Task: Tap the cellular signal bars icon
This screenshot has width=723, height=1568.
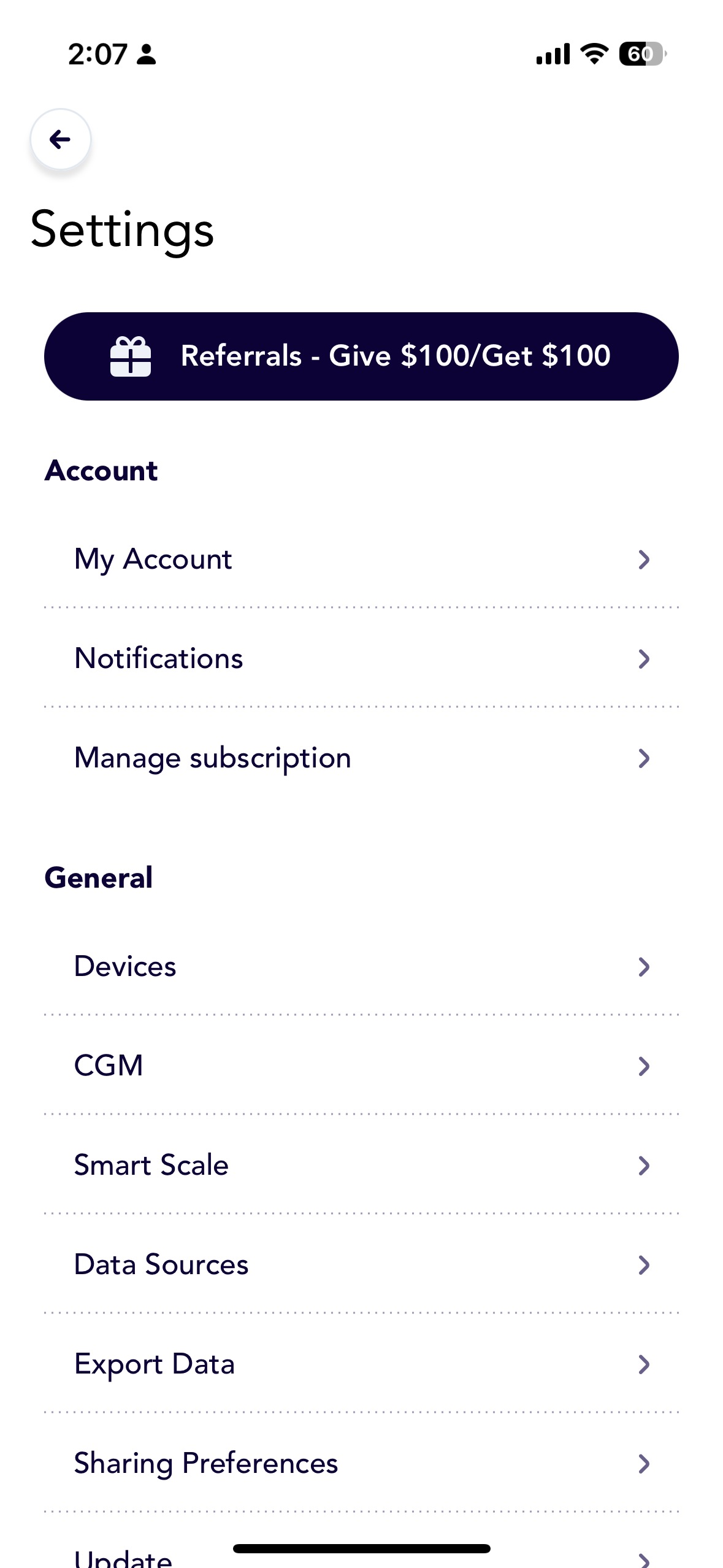Action: click(x=553, y=54)
